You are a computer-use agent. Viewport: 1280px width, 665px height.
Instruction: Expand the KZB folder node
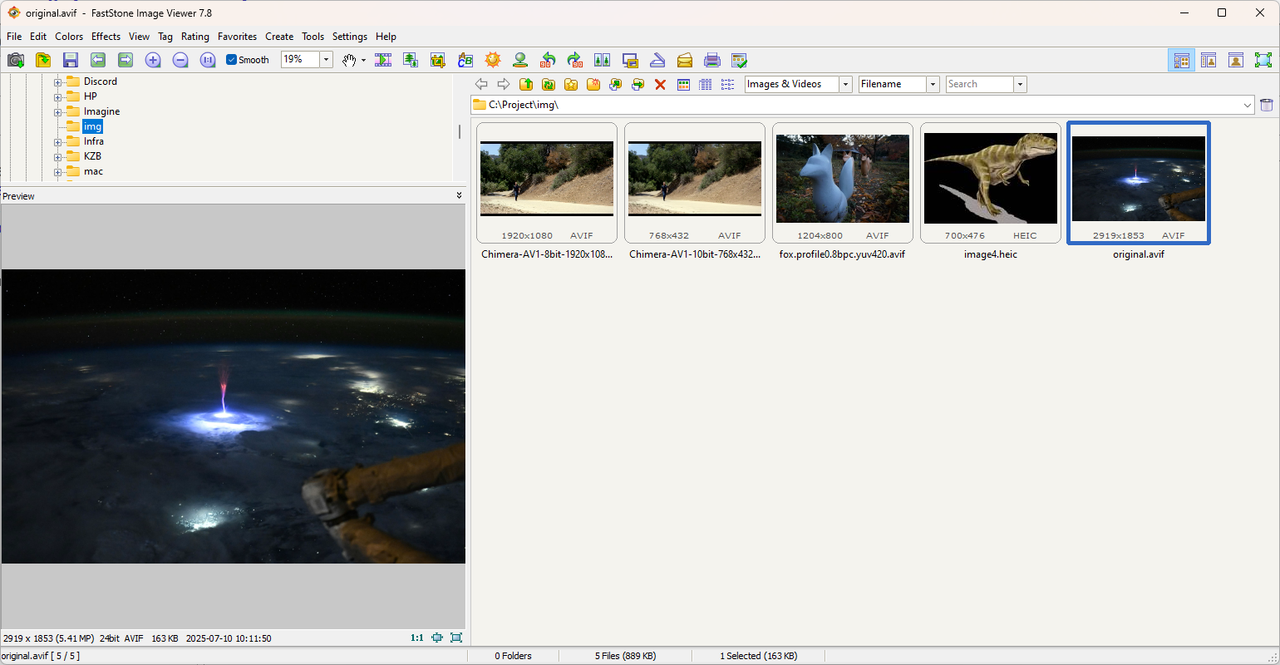58,157
